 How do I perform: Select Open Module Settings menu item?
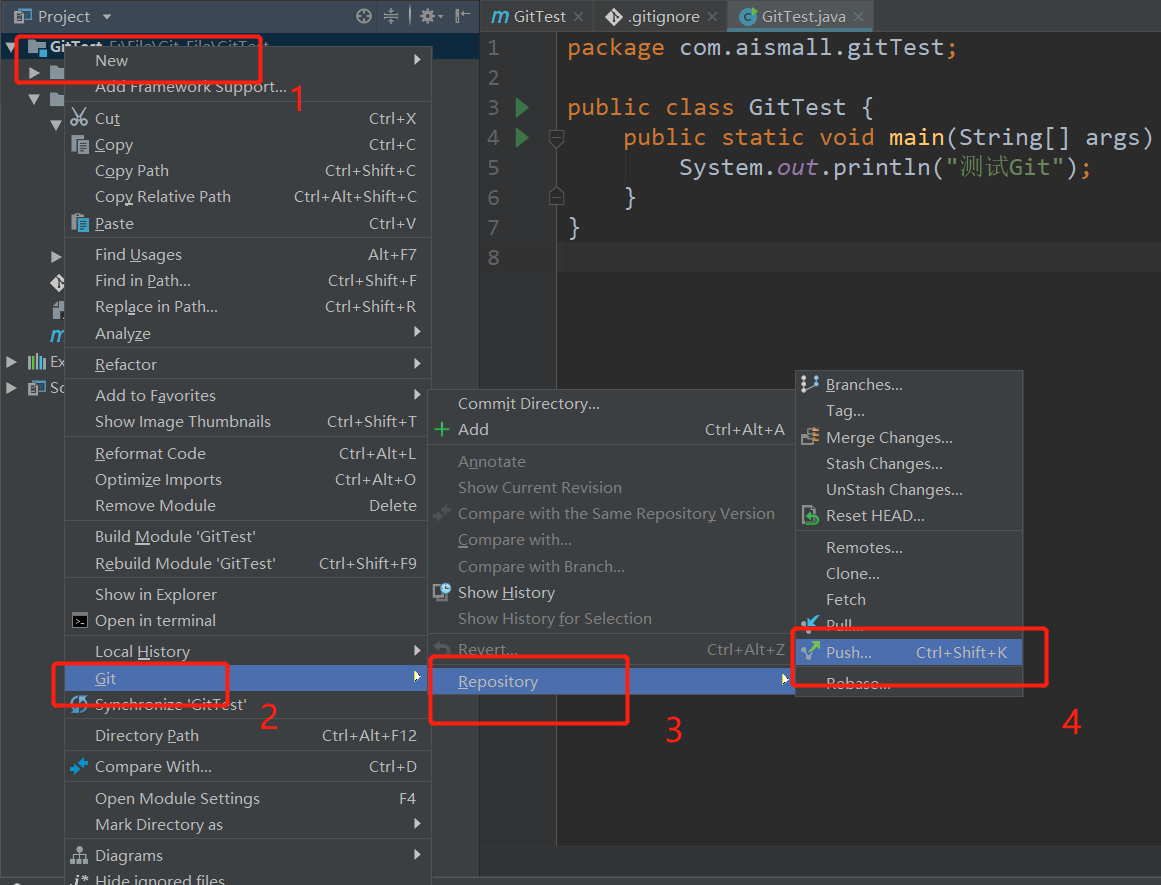[248, 798]
